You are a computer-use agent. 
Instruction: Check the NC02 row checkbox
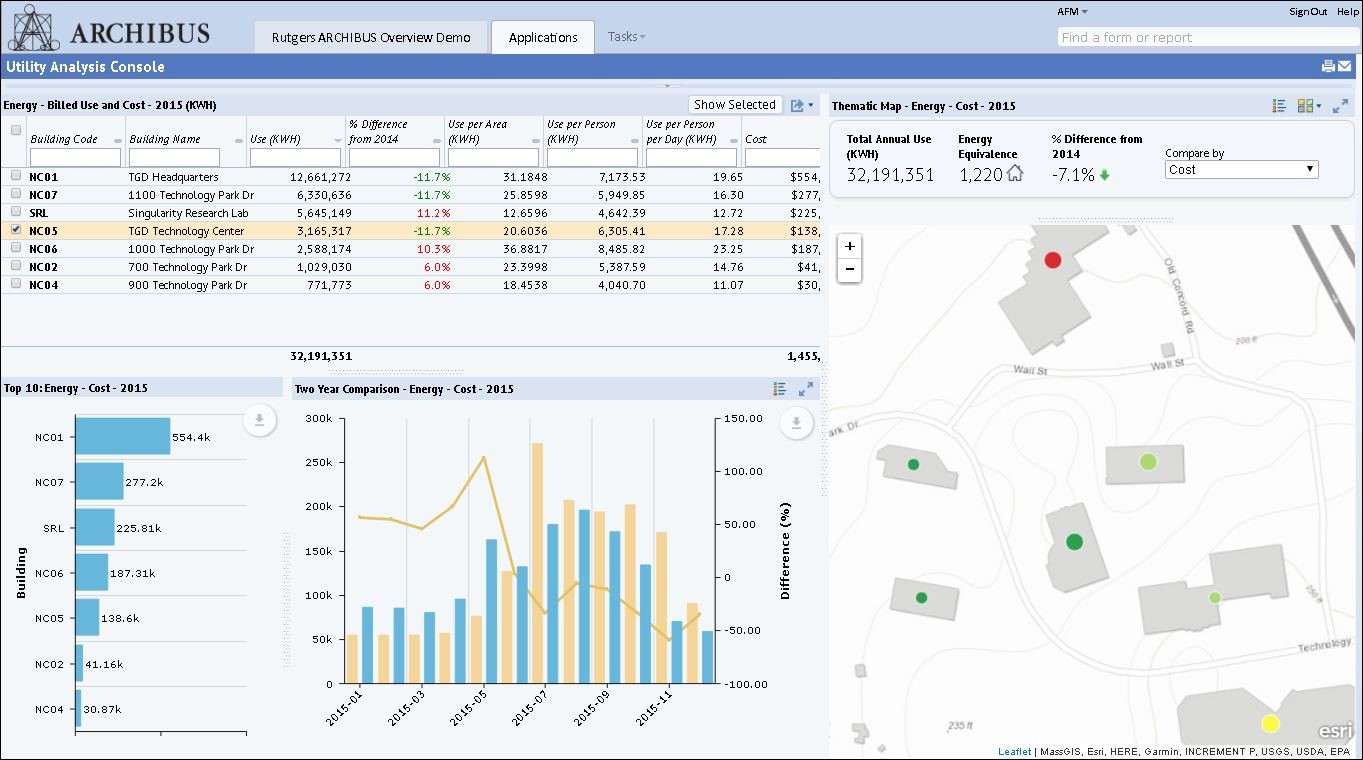point(15,266)
